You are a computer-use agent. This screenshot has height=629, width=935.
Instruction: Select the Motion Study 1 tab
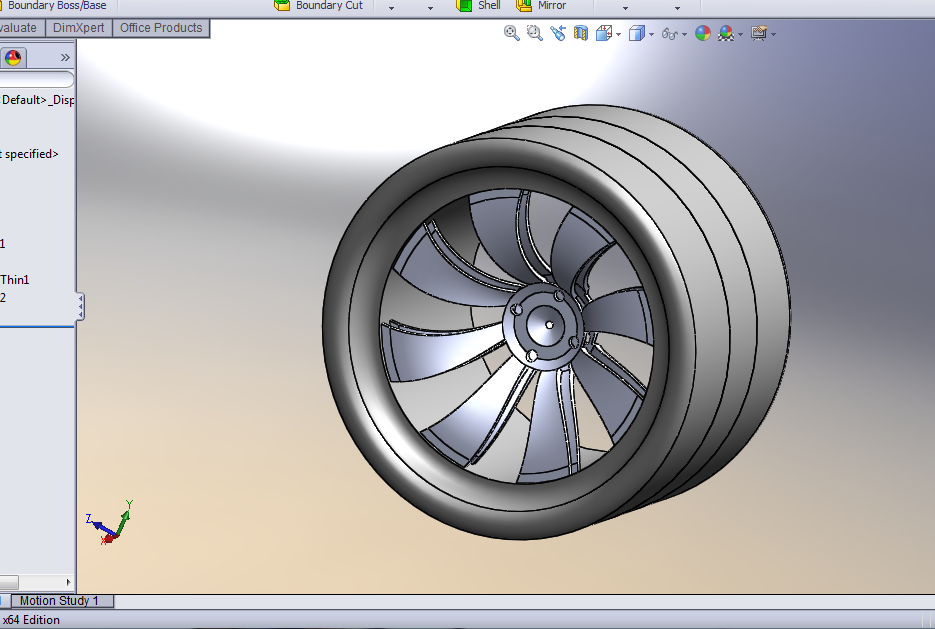tap(61, 601)
